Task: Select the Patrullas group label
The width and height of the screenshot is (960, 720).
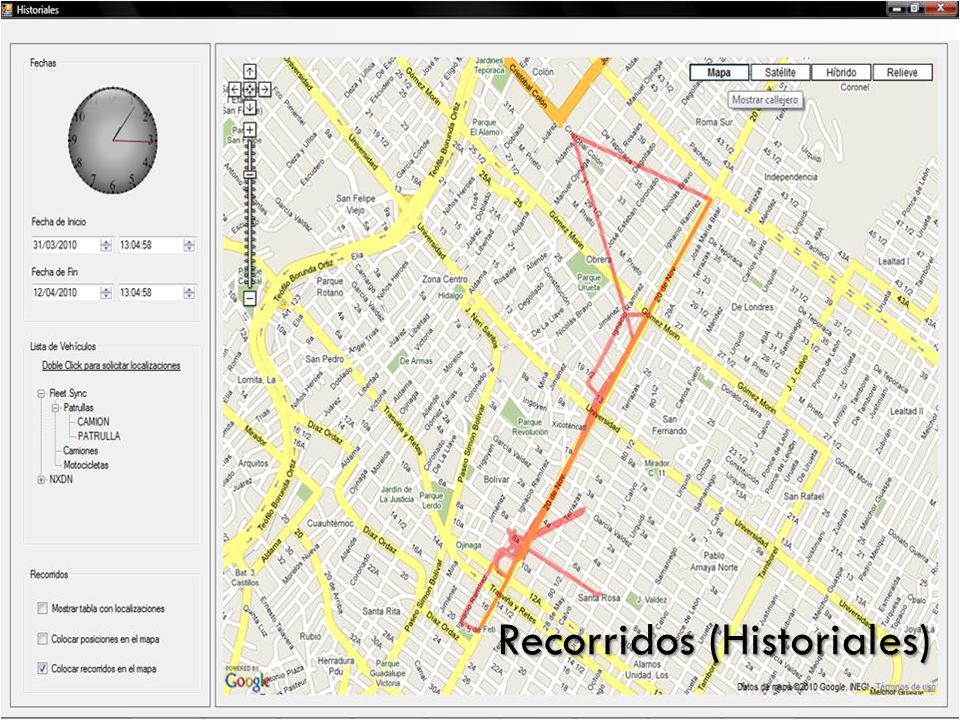Action: point(78,407)
